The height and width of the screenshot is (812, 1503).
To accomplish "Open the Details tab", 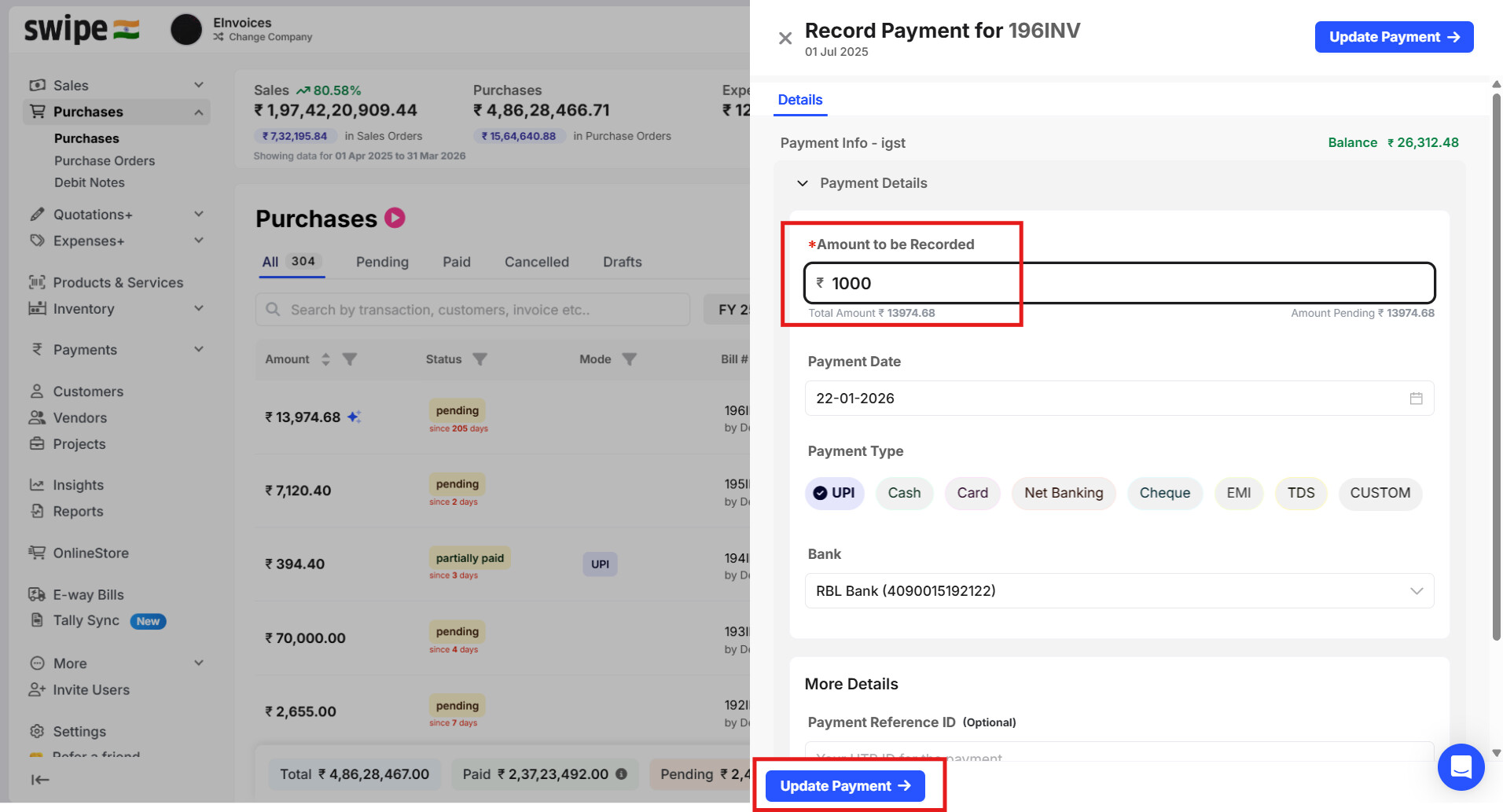I will pyautogui.click(x=799, y=100).
